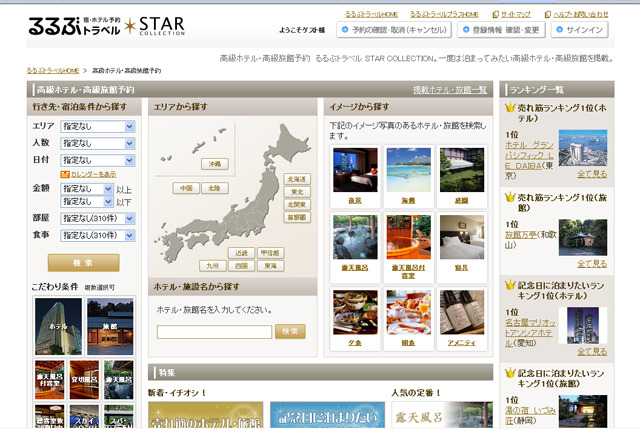This screenshot has height=429, width=640.
Task: Open 記念日に泊まりたい feature banner
Action: pos(327,415)
